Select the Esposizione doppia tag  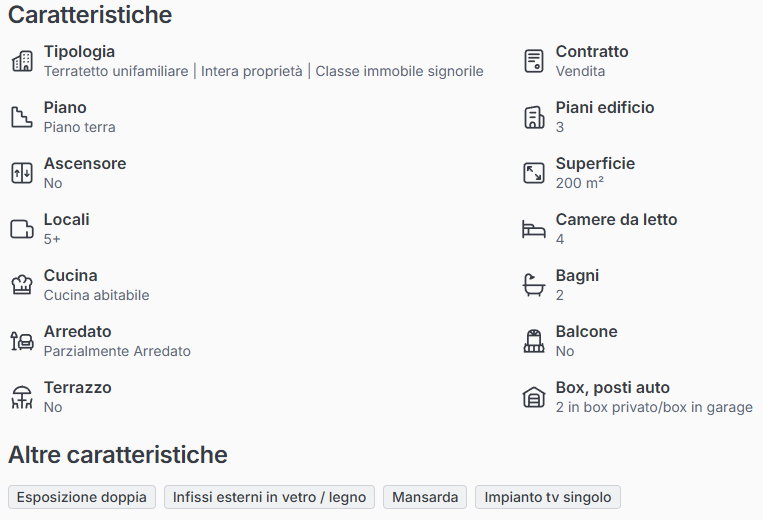point(82,497)
